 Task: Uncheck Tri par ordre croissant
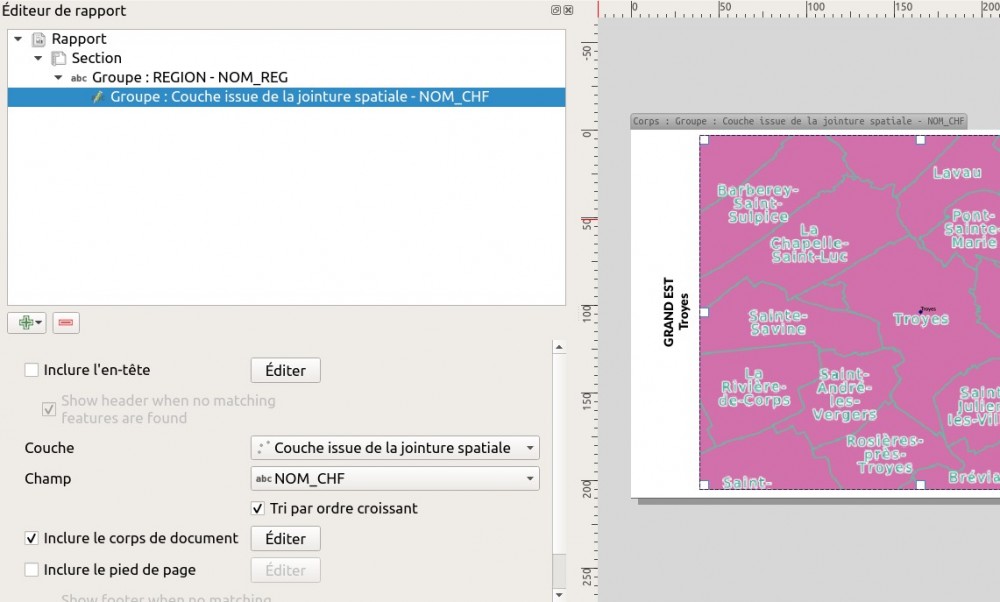click(x=259, y=508)
